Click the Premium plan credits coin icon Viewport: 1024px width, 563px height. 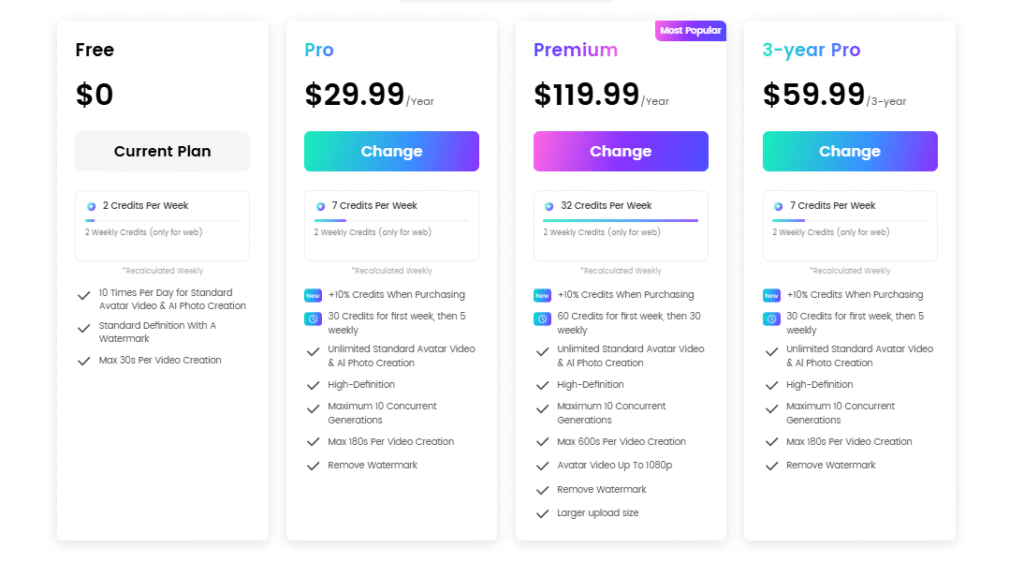tap(549, 206)
